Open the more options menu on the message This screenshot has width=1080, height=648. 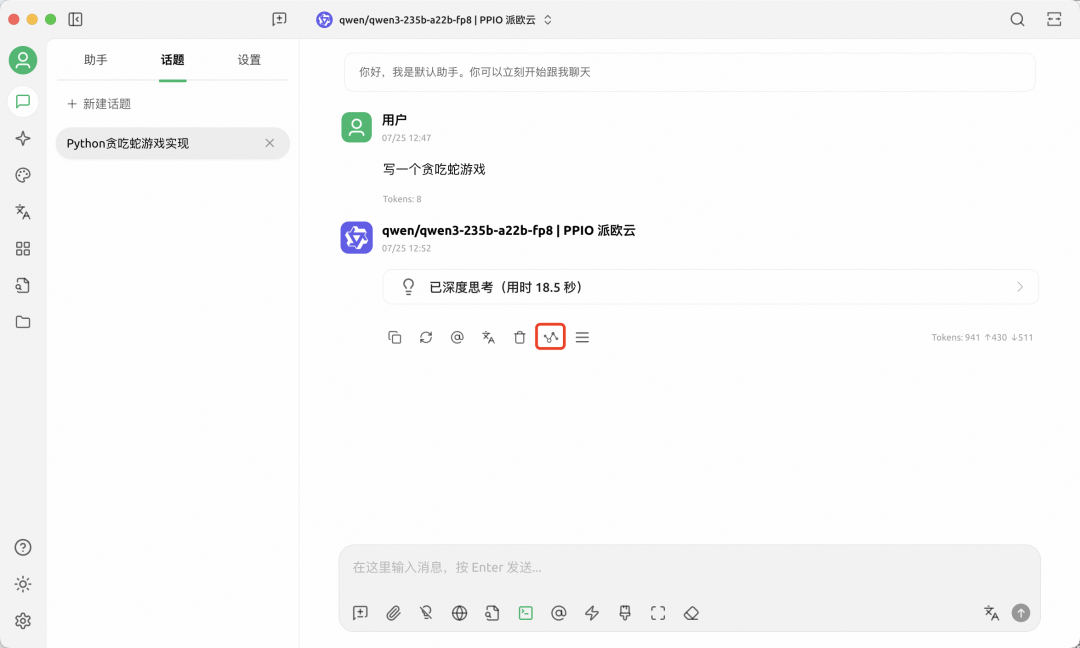[583, 337]
